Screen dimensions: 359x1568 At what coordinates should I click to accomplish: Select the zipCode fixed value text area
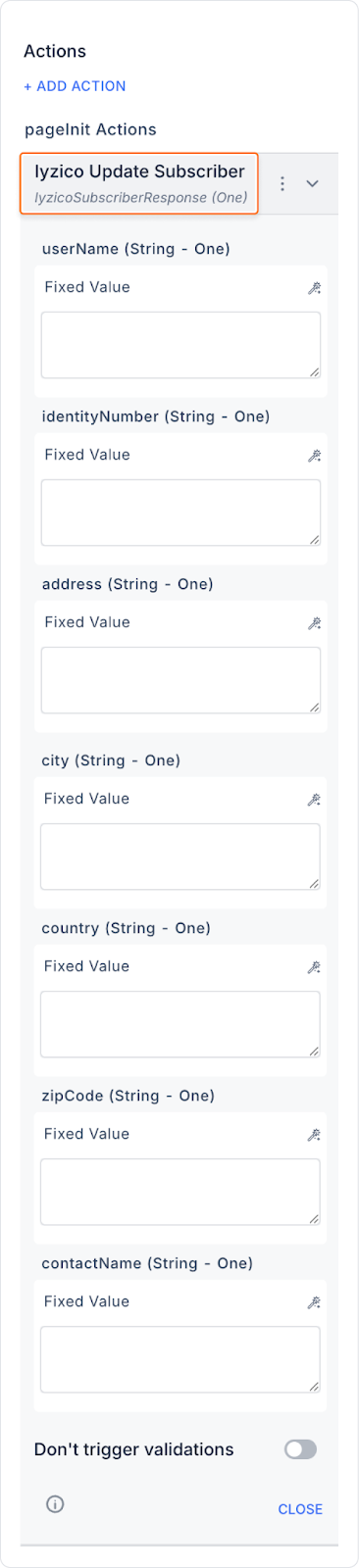[180, 1192]
